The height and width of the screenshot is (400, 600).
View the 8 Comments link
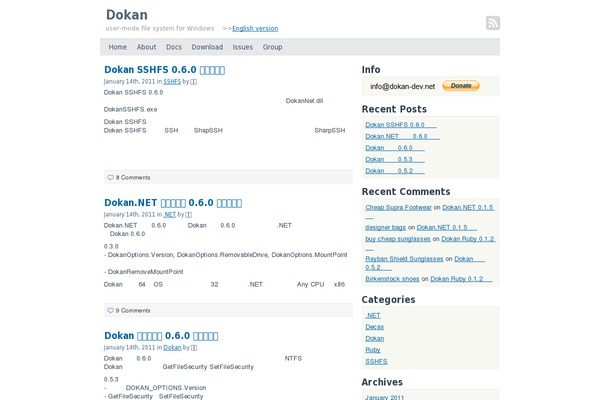133,178
